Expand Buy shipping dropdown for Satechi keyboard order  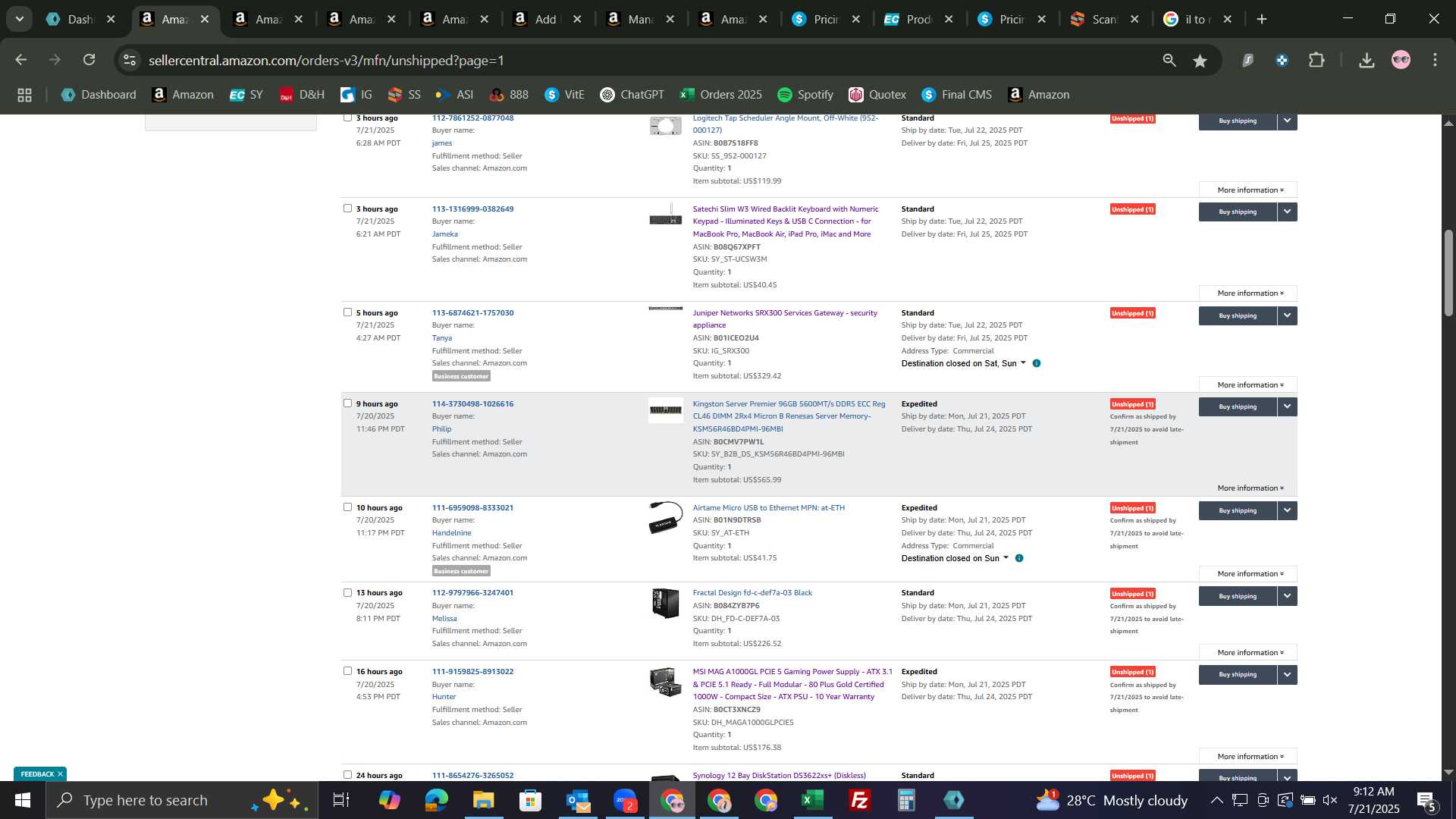1287,212
